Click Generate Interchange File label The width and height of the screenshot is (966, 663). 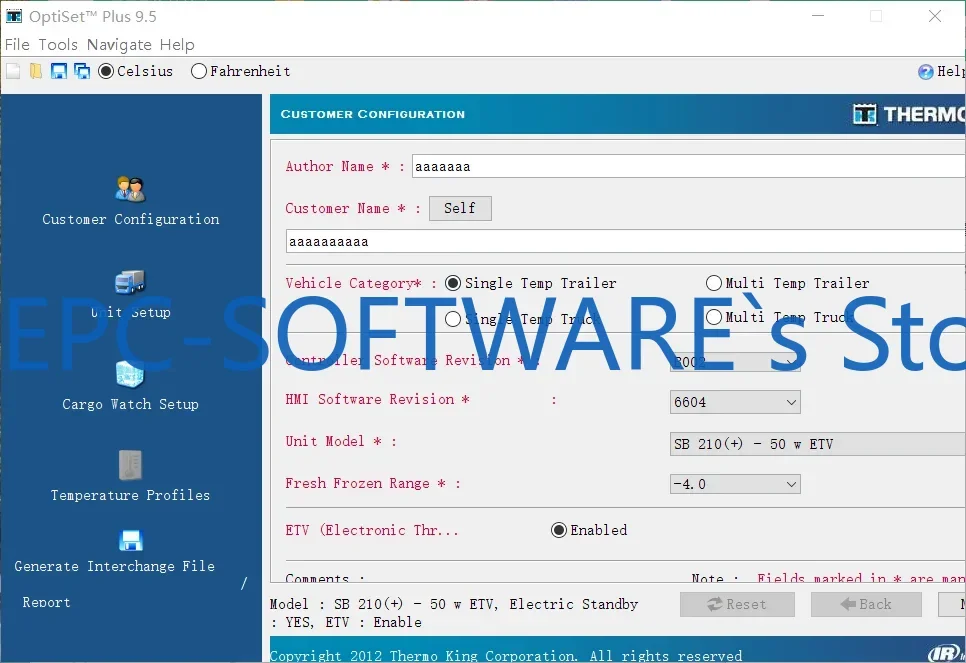tap(115, 566)
